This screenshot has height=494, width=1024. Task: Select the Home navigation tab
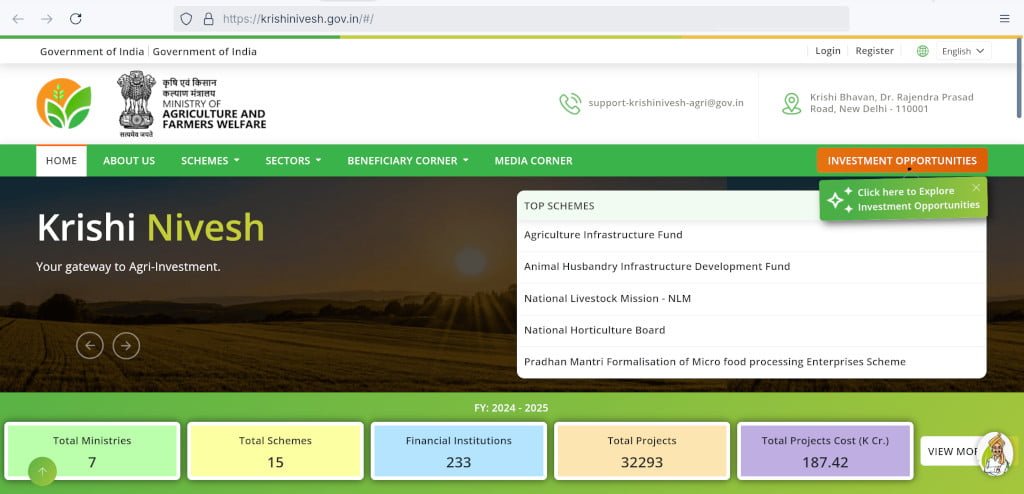[61, 161]
